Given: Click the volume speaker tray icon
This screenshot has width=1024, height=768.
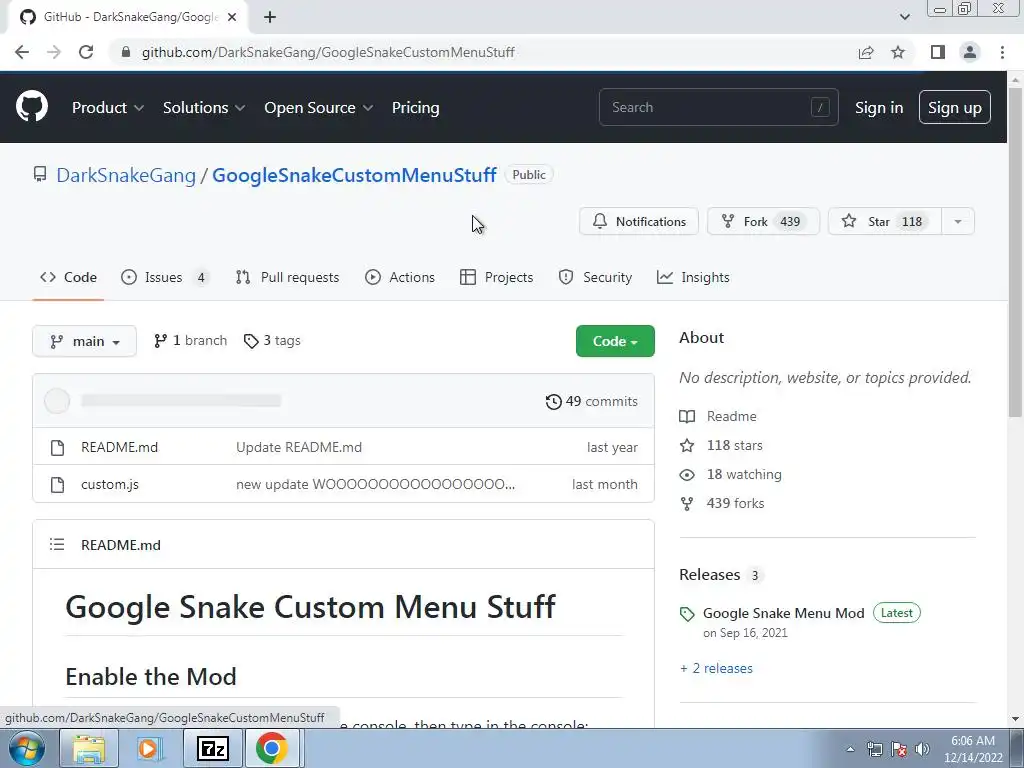Looking at the screenshot, I should point(922,749).
